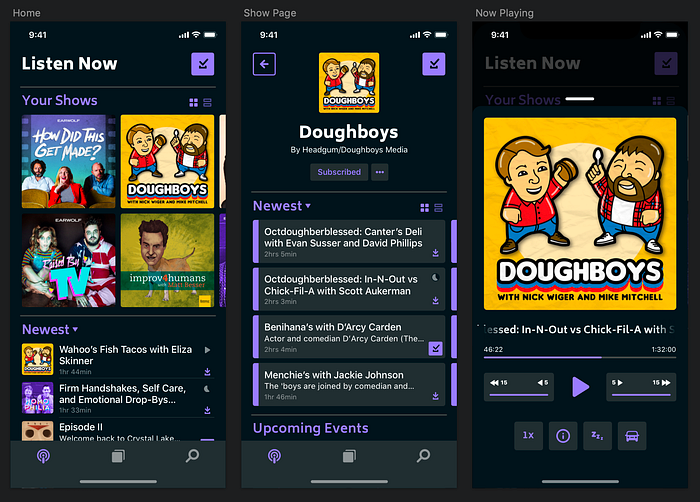Tap the checkmark queue button on Home screen

203,64
